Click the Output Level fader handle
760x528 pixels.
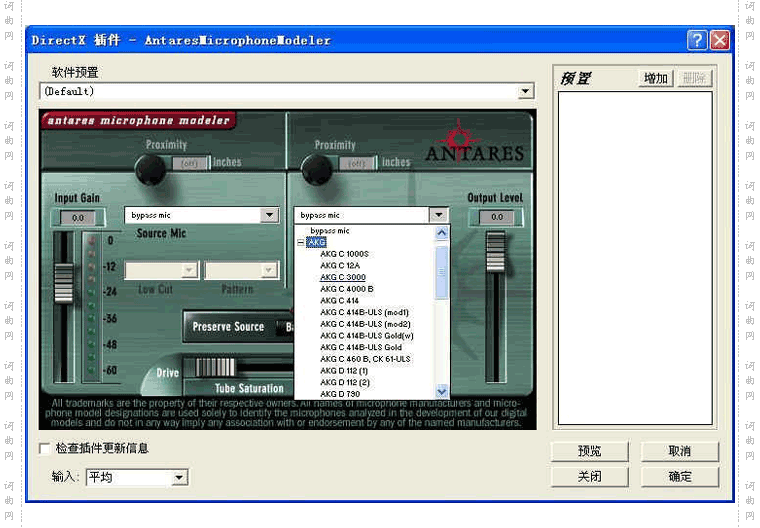pos(495,252)
